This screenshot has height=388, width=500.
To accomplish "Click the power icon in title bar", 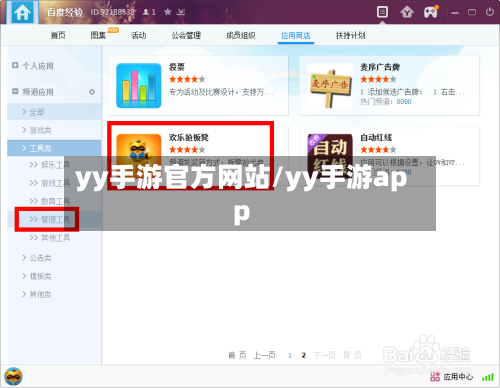I will point(489,12).
